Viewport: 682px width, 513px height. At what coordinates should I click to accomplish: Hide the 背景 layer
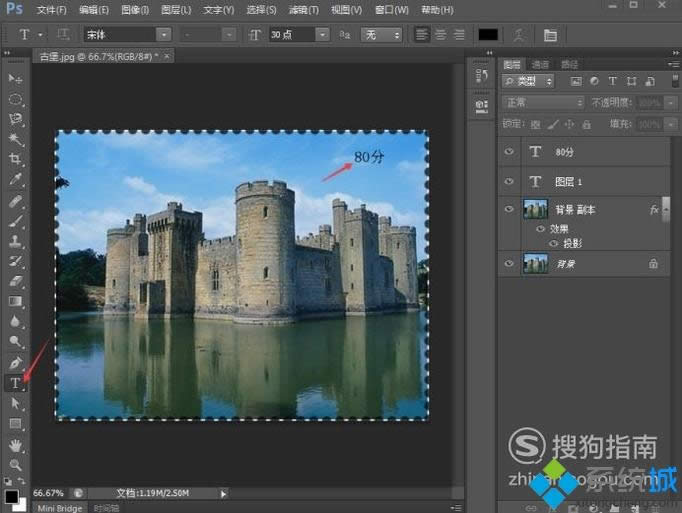coord(509,263)
